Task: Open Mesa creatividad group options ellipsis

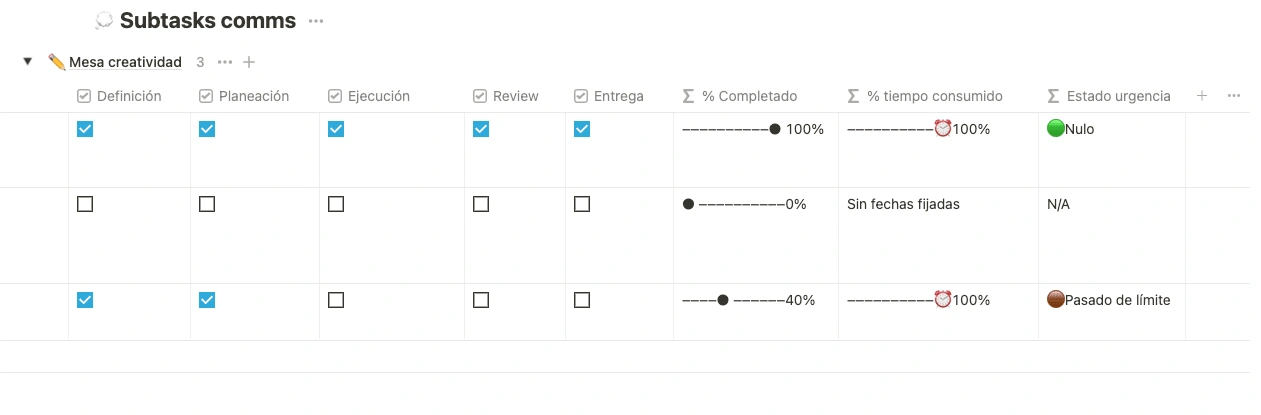Action: (x=225, y=62)
